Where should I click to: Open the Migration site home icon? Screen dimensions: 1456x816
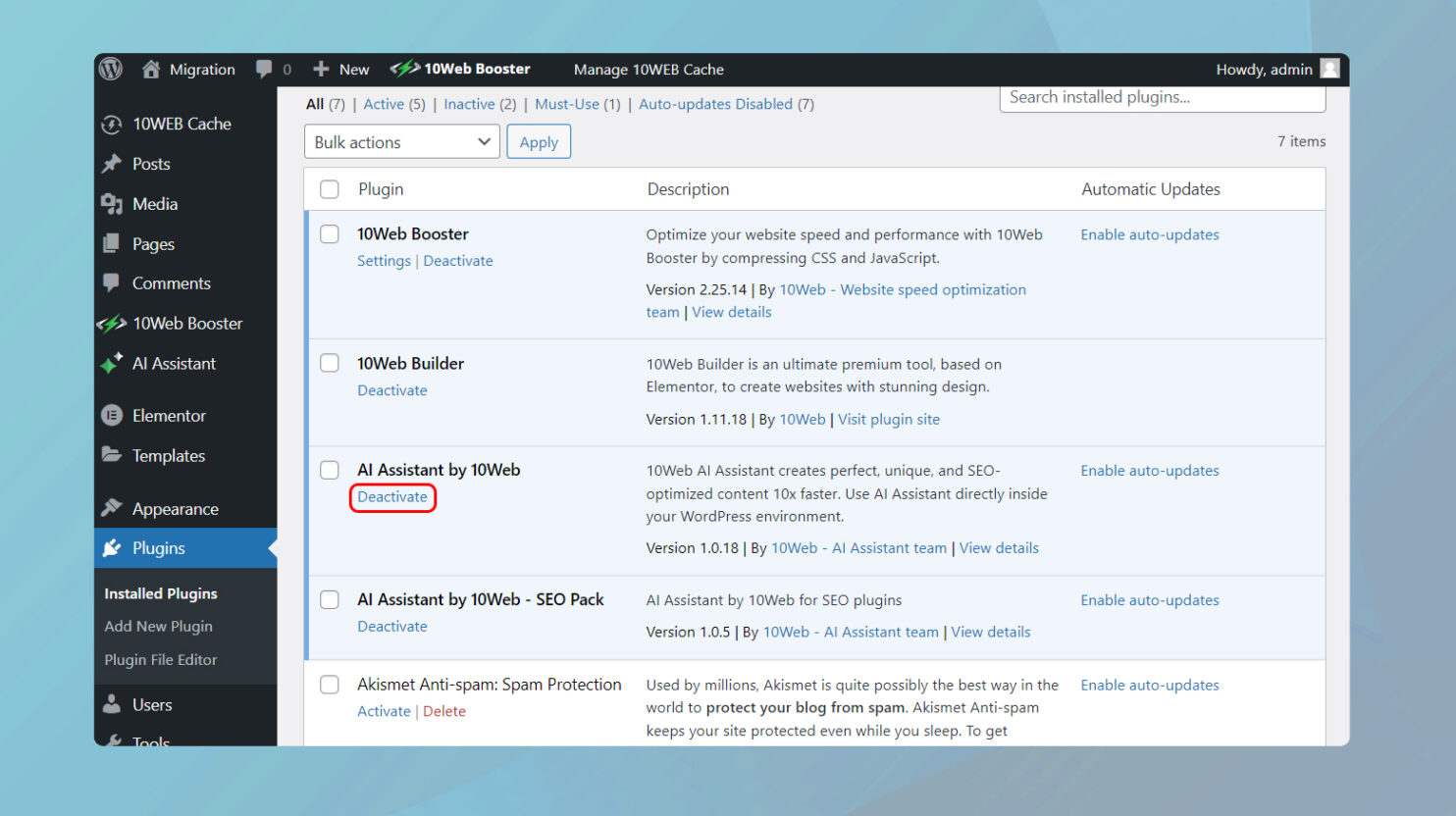tap(151, 70)
